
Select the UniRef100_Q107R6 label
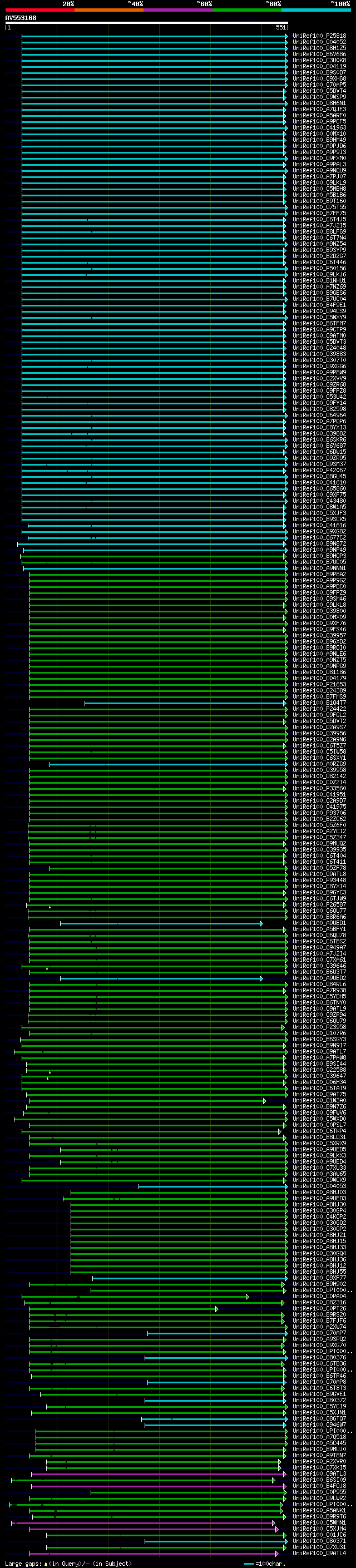(x=319, y=1033)
